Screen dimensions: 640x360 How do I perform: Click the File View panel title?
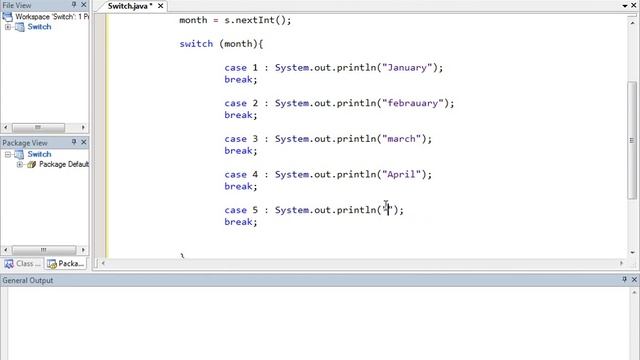point(17,5)
